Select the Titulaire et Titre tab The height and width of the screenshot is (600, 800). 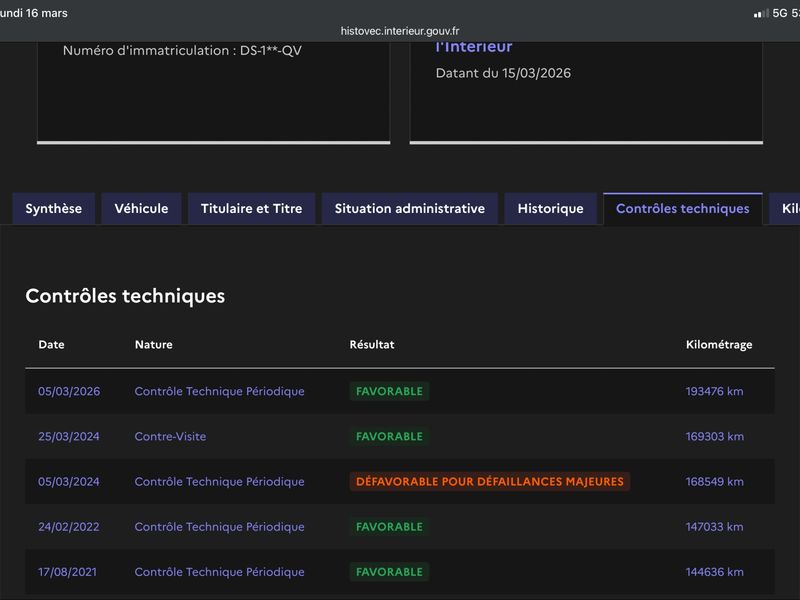pos(252,209)
